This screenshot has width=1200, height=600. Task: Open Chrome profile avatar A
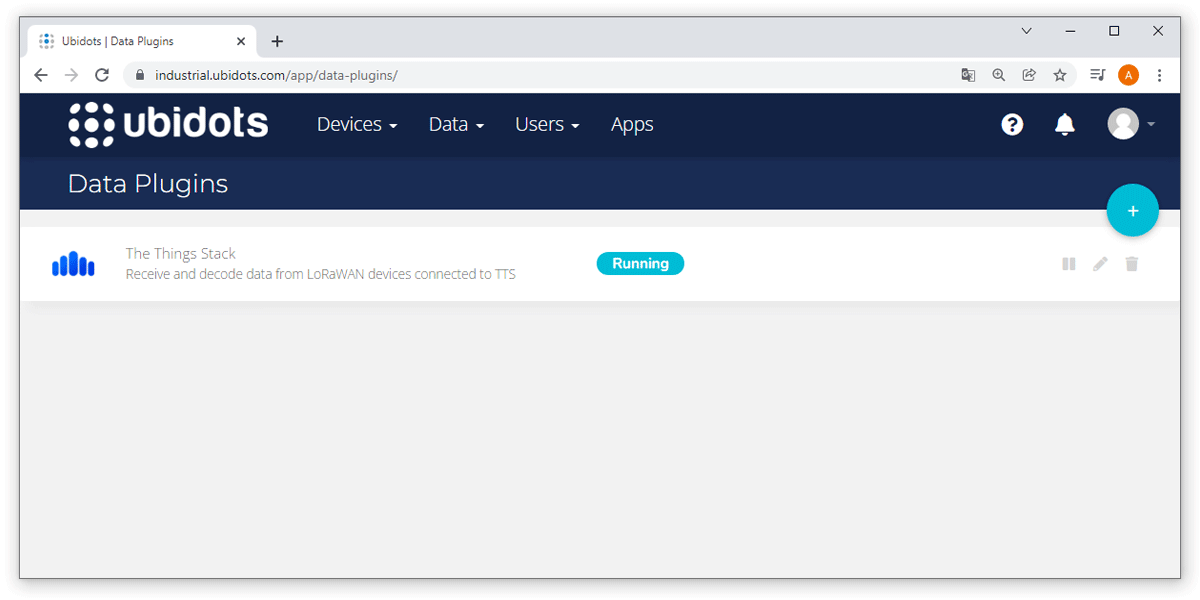pyautogui.click(x=1128, y=75)
